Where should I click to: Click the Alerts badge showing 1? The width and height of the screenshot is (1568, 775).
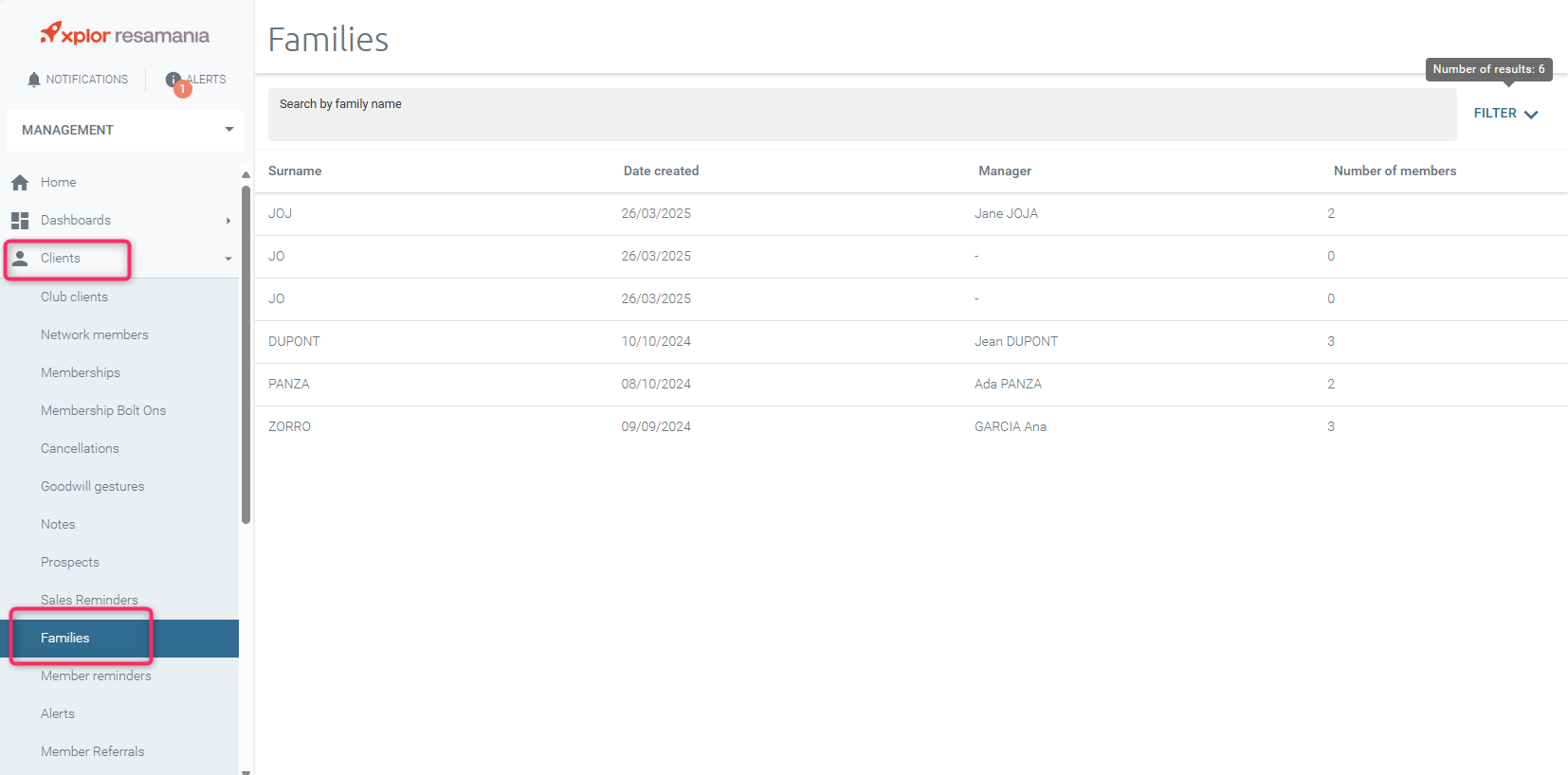click(183, 89)
